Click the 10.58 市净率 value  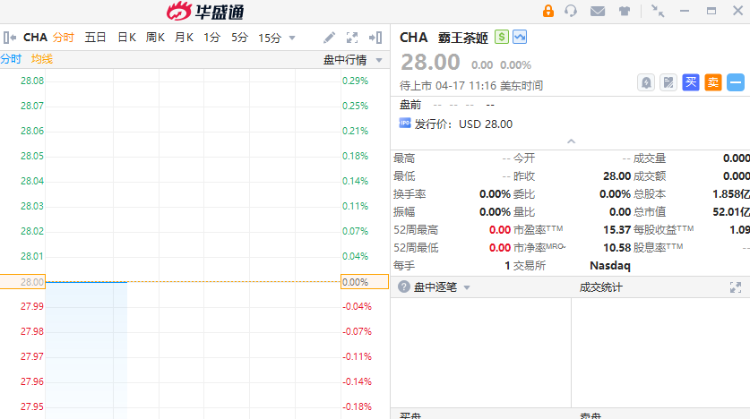coord(617,247)
